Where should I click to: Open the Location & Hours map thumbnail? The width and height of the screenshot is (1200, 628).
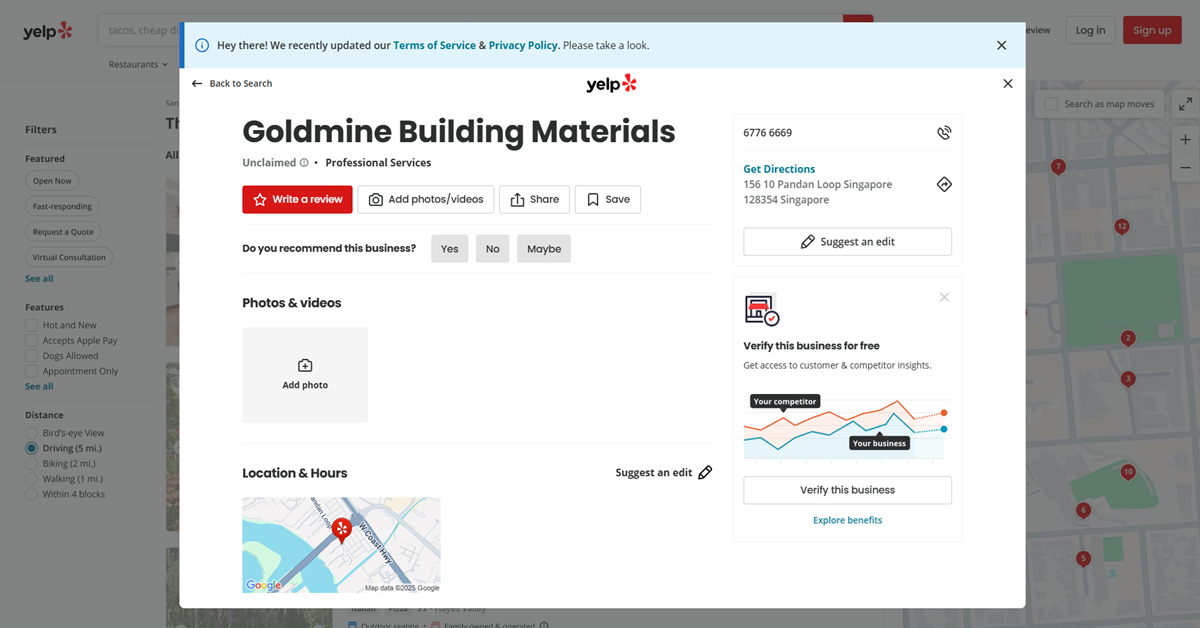coord(341,545)
